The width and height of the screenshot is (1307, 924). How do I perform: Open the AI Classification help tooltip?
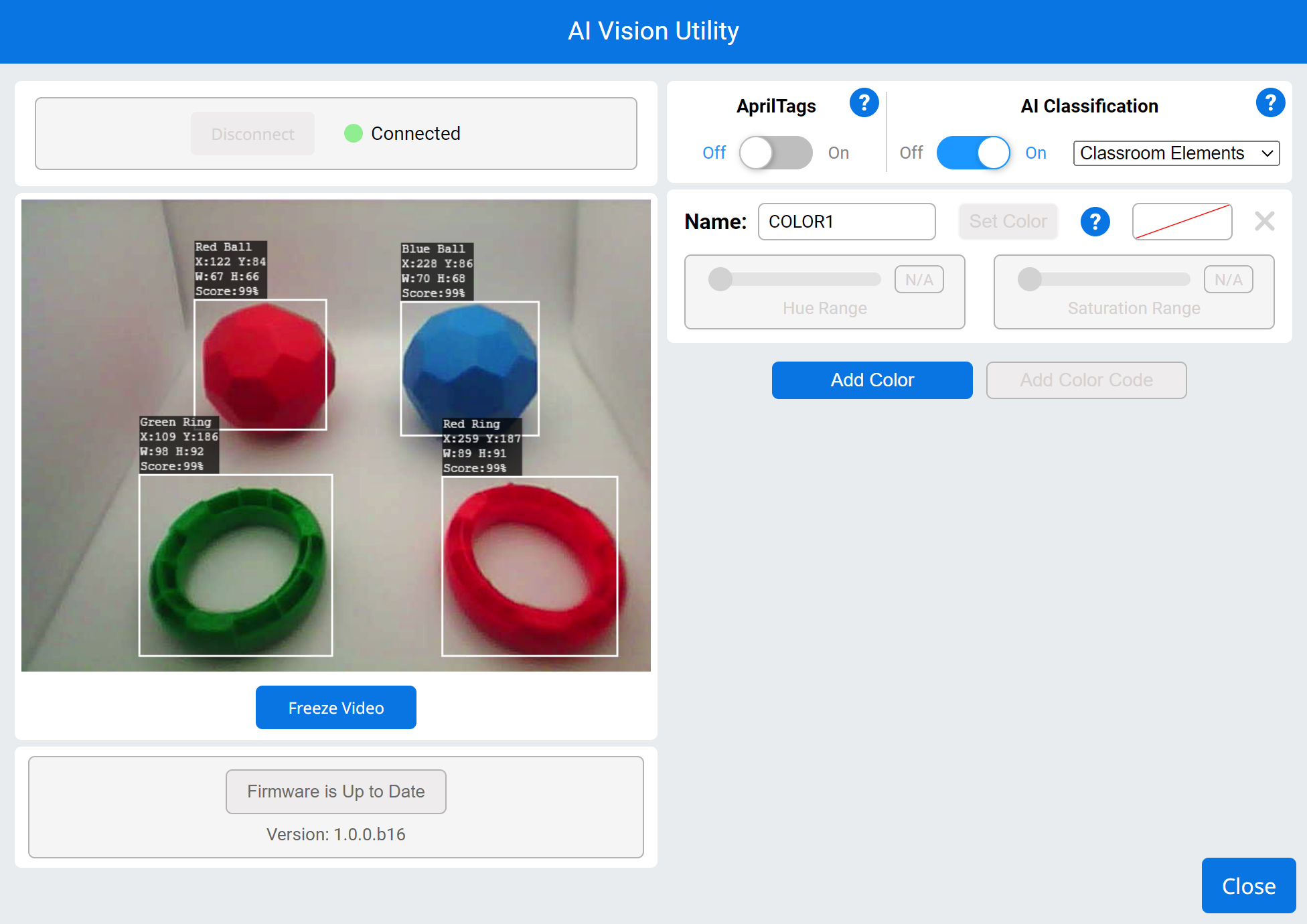pos(1270,102)
